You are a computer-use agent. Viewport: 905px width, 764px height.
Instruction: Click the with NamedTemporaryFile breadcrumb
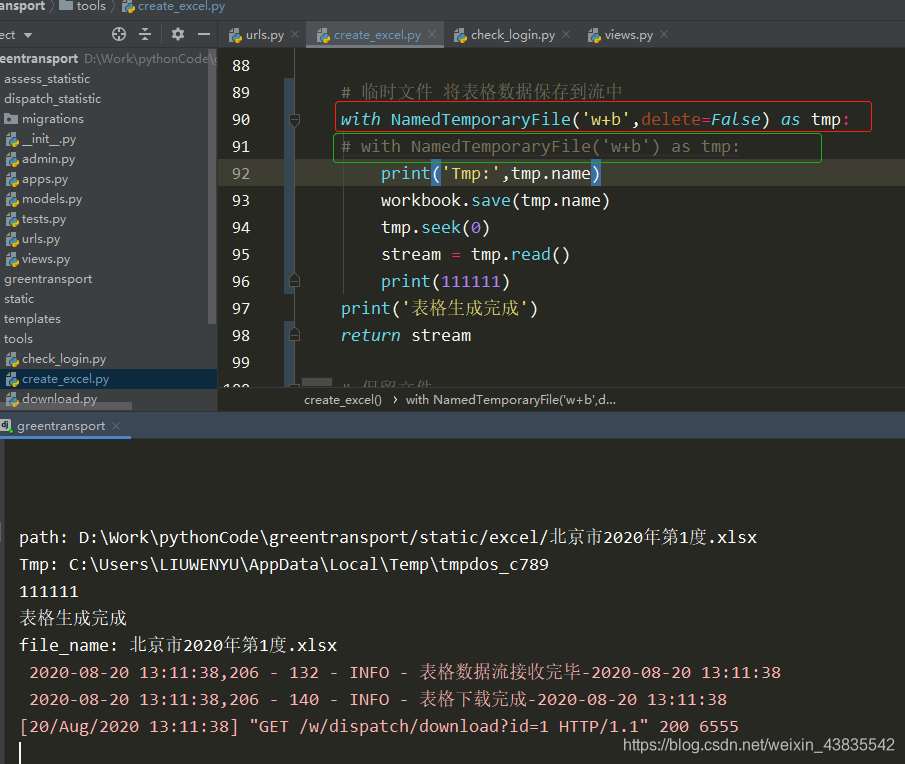click(511, 400)
